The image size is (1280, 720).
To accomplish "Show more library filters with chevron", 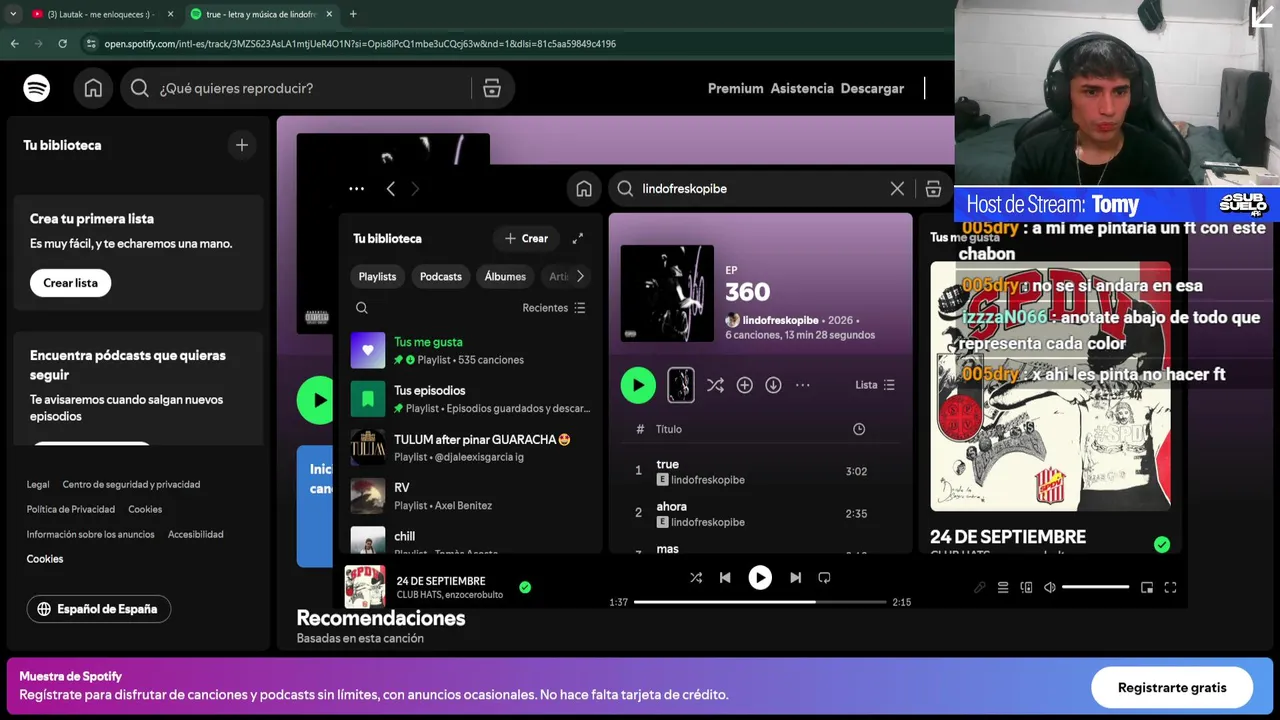I will pos(580,276).
